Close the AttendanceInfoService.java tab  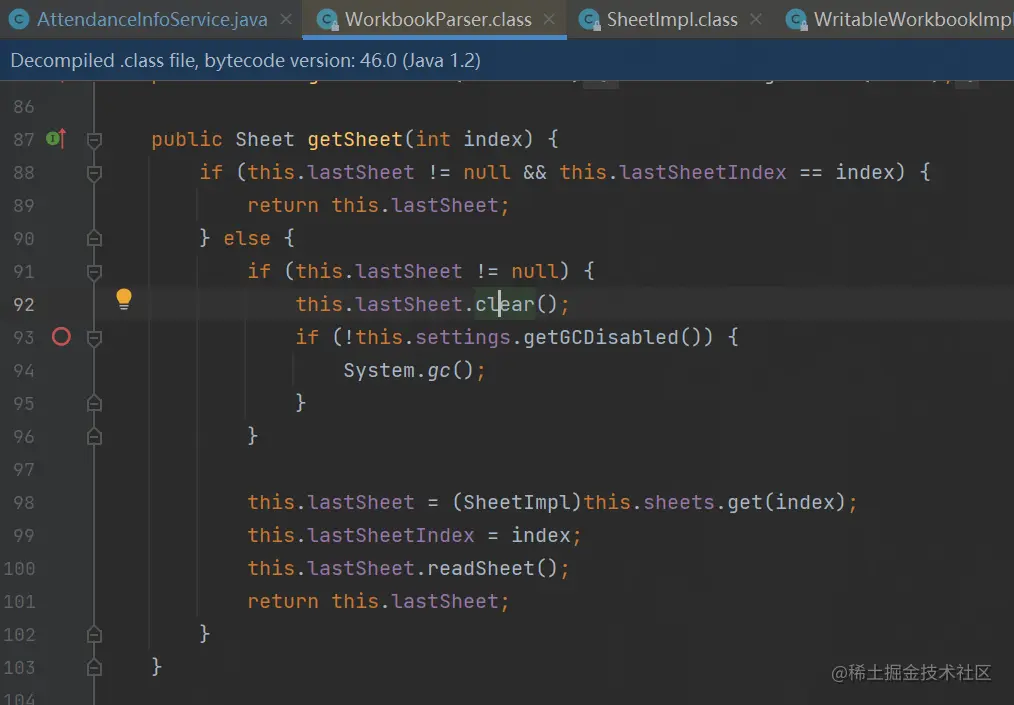[x=286, y=20]
